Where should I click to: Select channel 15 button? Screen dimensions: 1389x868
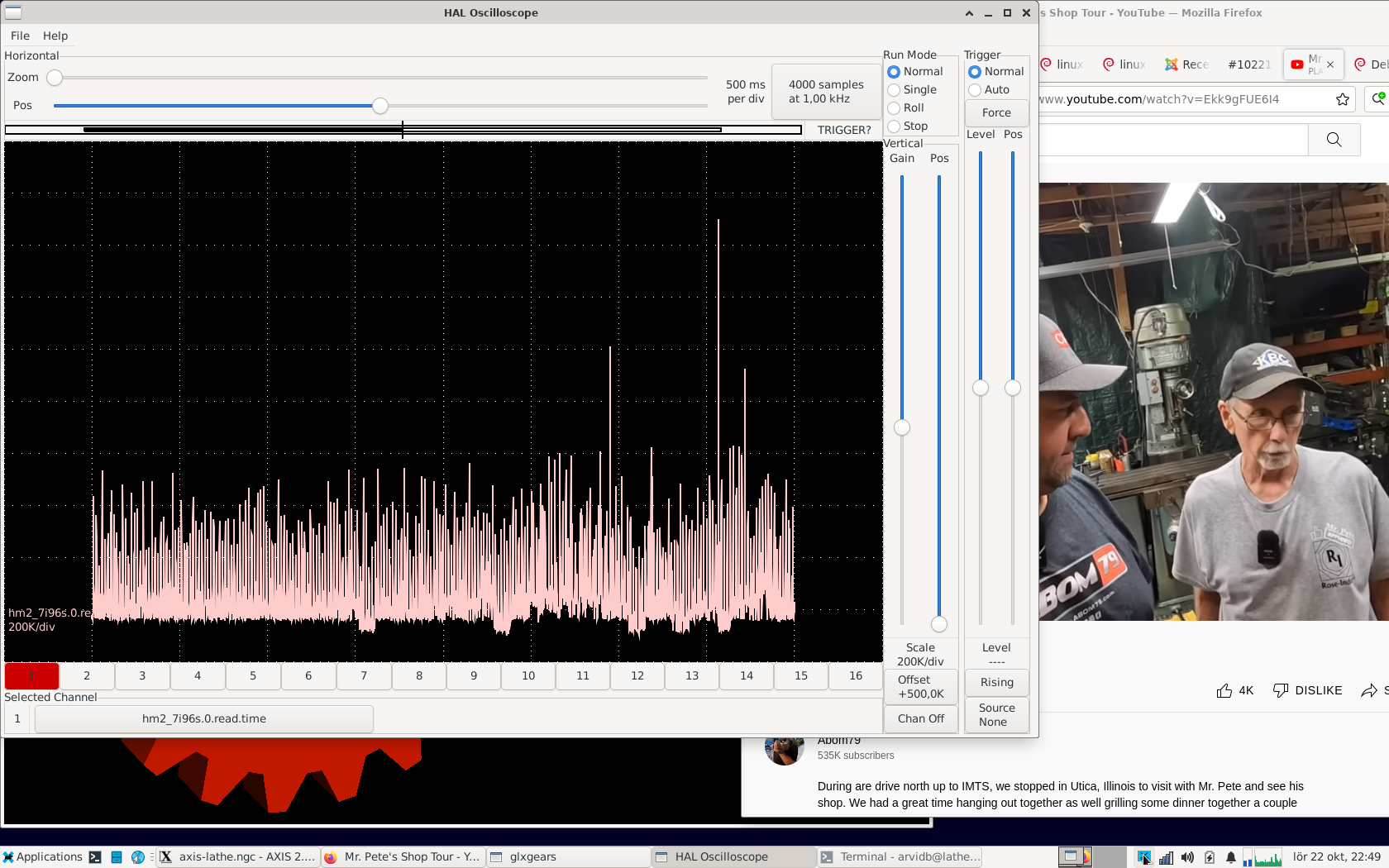point(801,675)
